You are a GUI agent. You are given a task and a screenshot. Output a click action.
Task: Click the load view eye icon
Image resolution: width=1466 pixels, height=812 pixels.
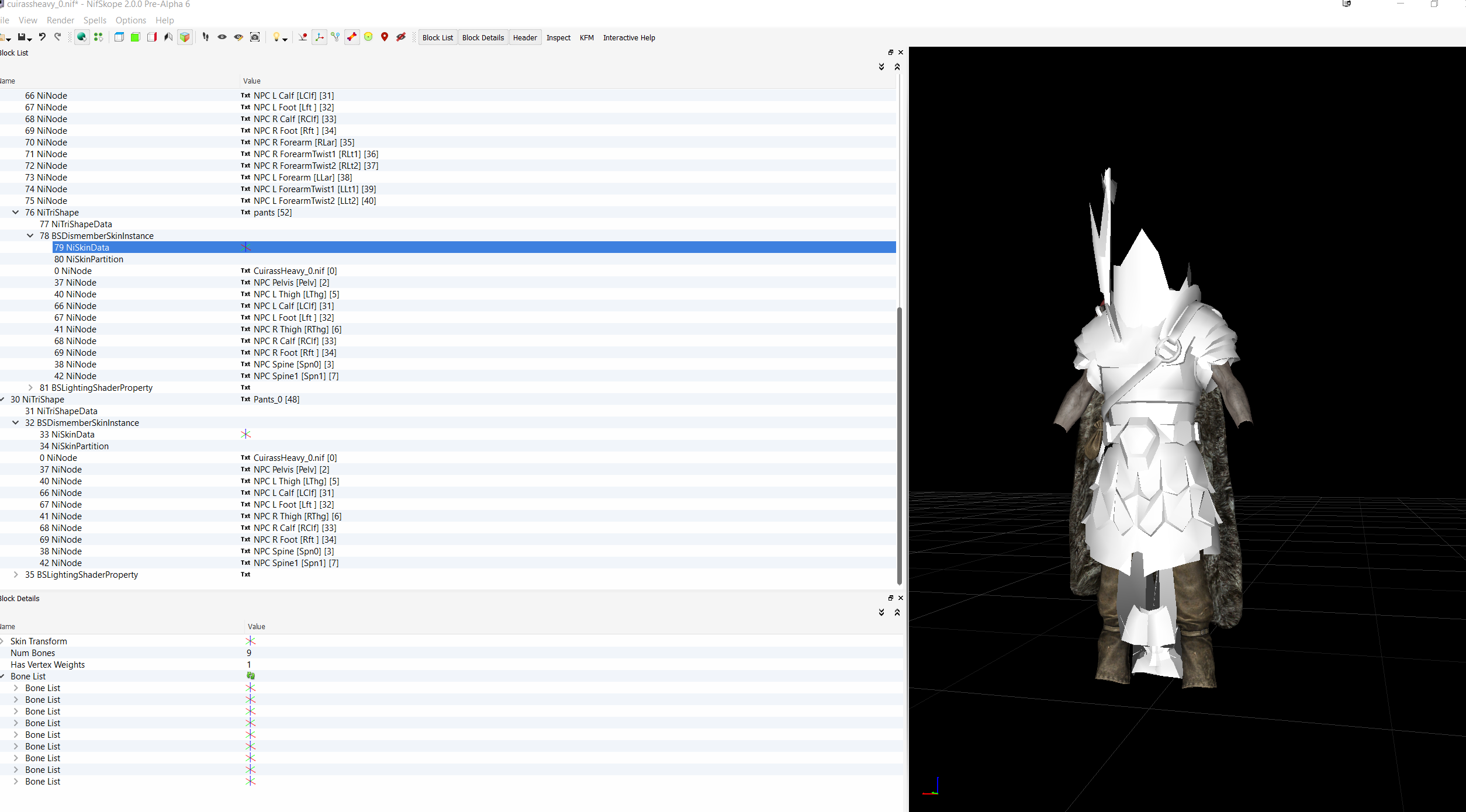click(222, 37)
